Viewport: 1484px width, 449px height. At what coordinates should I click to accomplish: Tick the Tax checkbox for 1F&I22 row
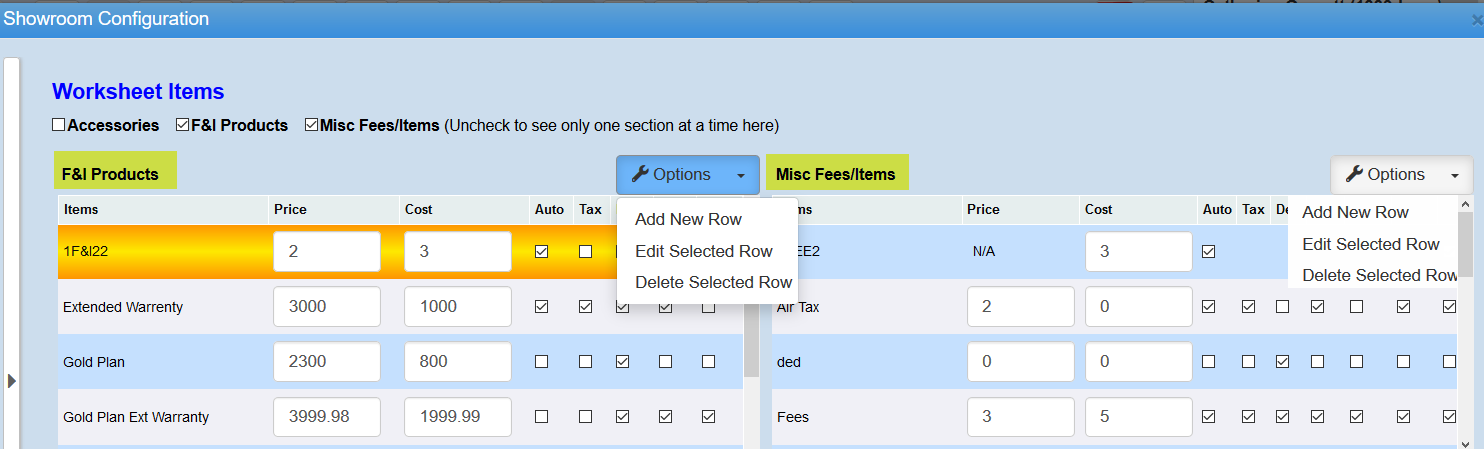click(585, 252)
